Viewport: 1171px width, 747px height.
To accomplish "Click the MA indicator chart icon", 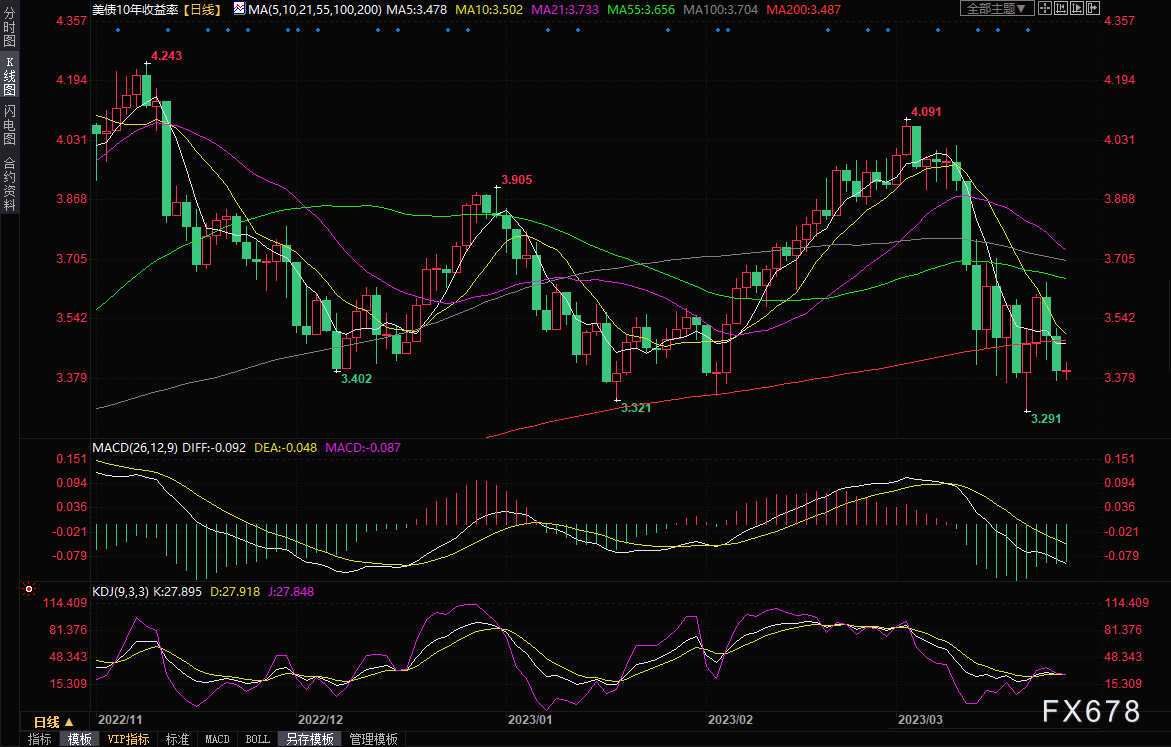I will [x=239, y=8].
